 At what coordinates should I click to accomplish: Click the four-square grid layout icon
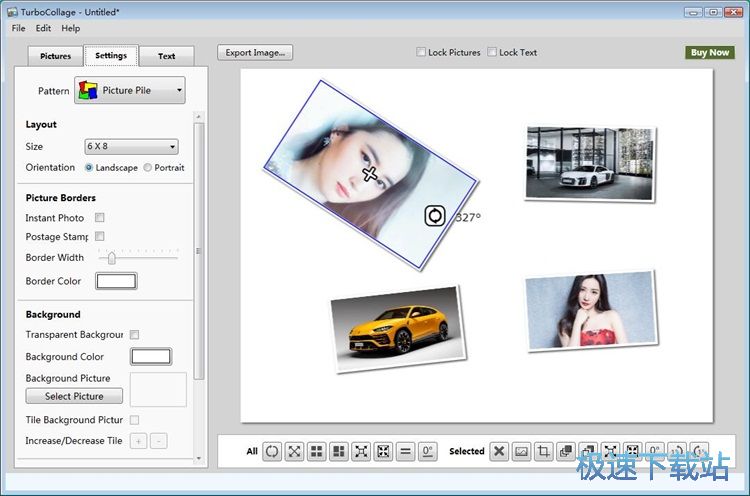316,452
